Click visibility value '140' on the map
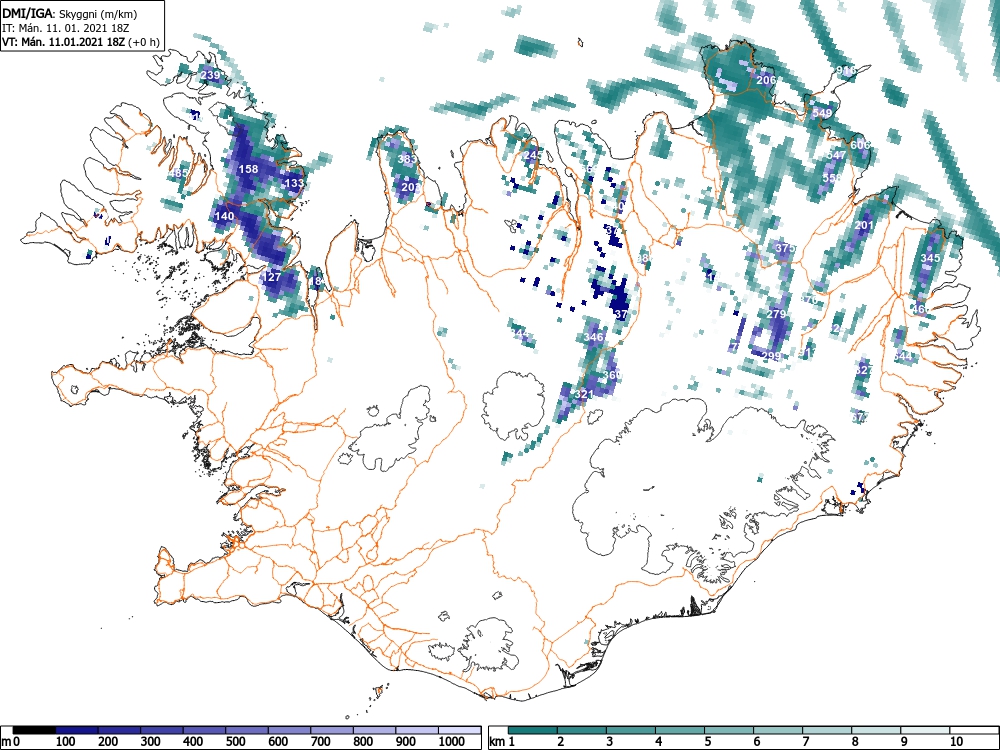Screen dimensions: 1000x750 click(x=224, y=216)
